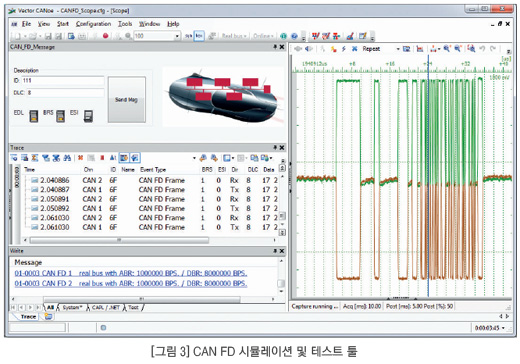This screenshot has height=364, width=520.
Task: Click the lightning trigger icon in the Scope toolbar
Action: 344,49
